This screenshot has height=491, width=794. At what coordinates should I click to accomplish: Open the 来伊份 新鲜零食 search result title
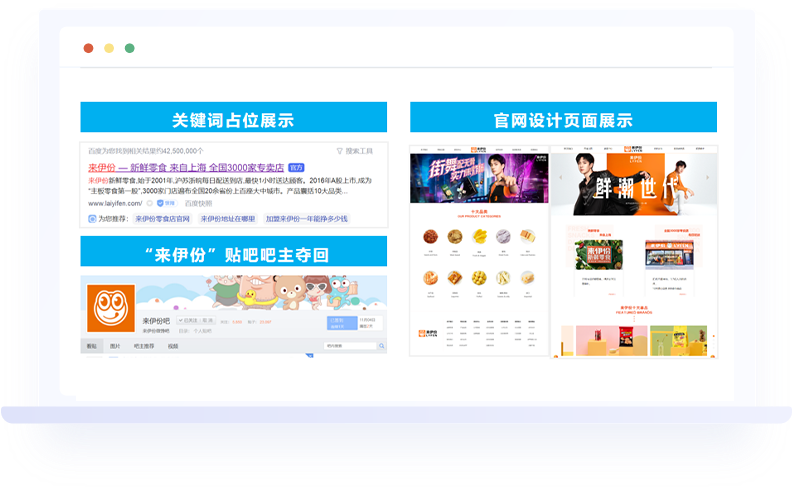click(186, 167)
